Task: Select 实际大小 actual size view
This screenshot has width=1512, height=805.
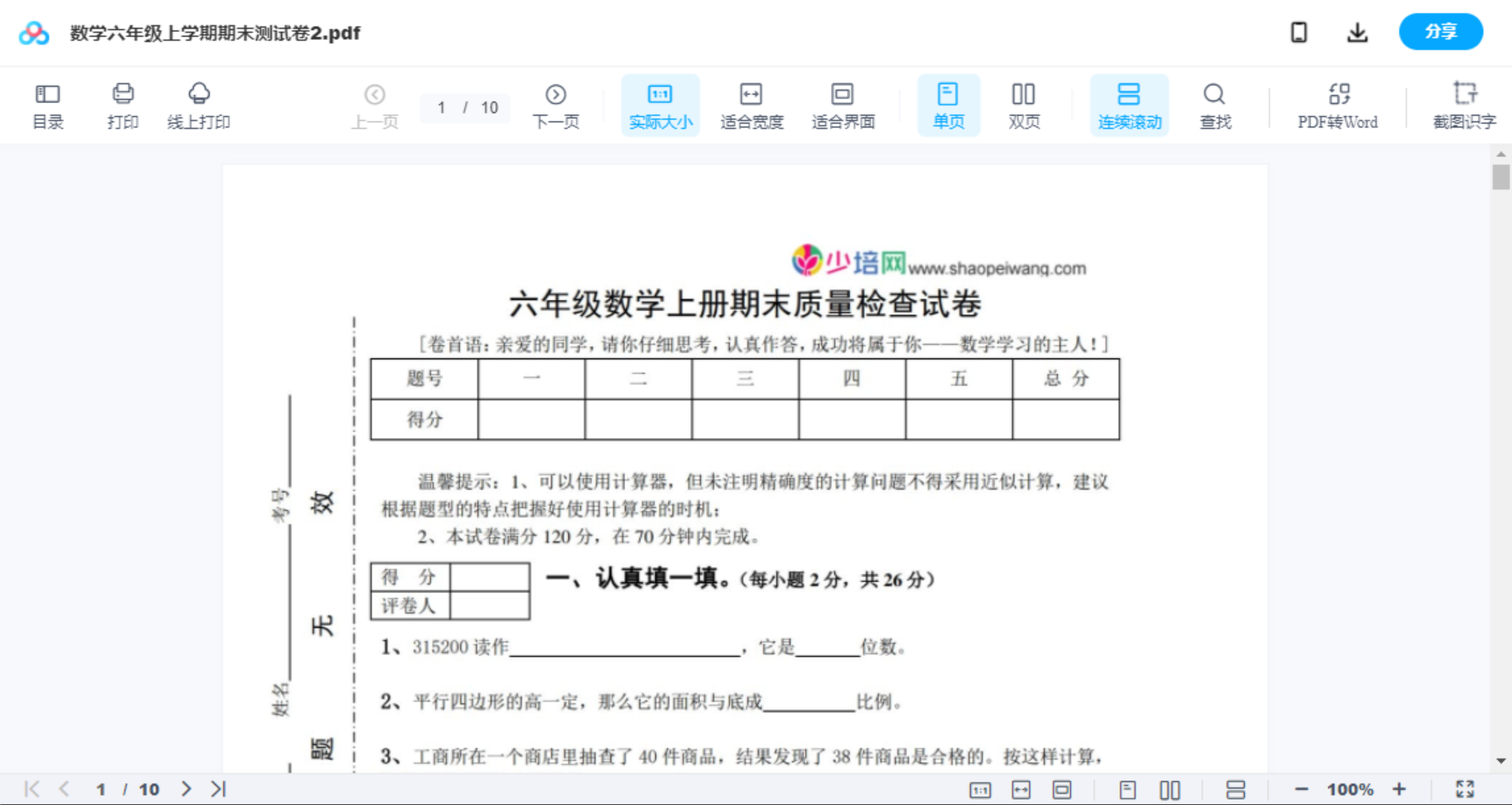Action: [660, 104]
